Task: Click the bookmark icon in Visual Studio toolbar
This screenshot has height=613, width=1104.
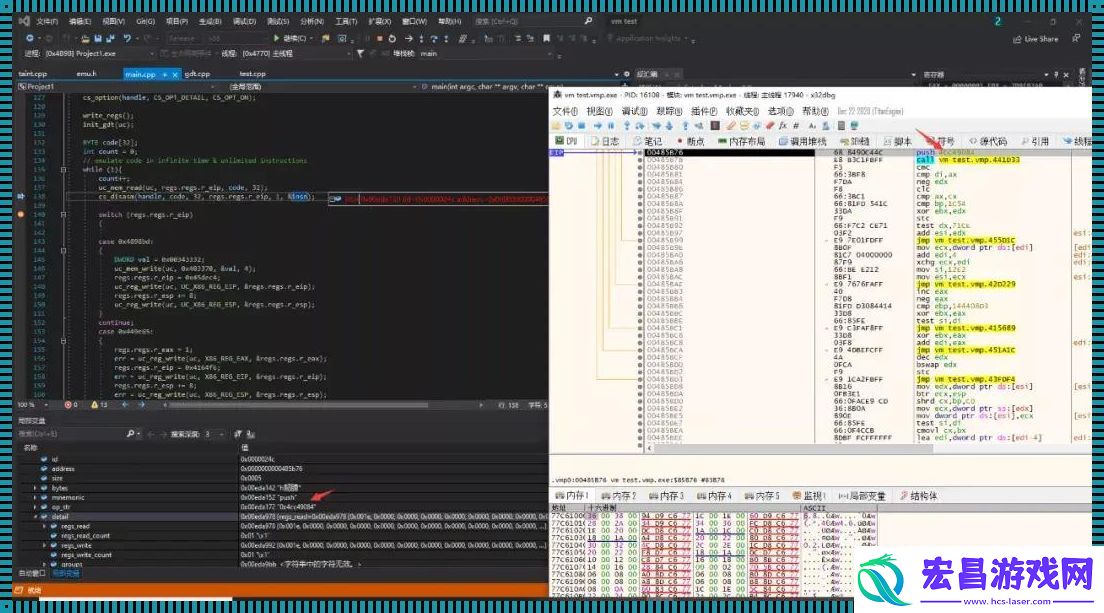Action: (x=546, y=38)
